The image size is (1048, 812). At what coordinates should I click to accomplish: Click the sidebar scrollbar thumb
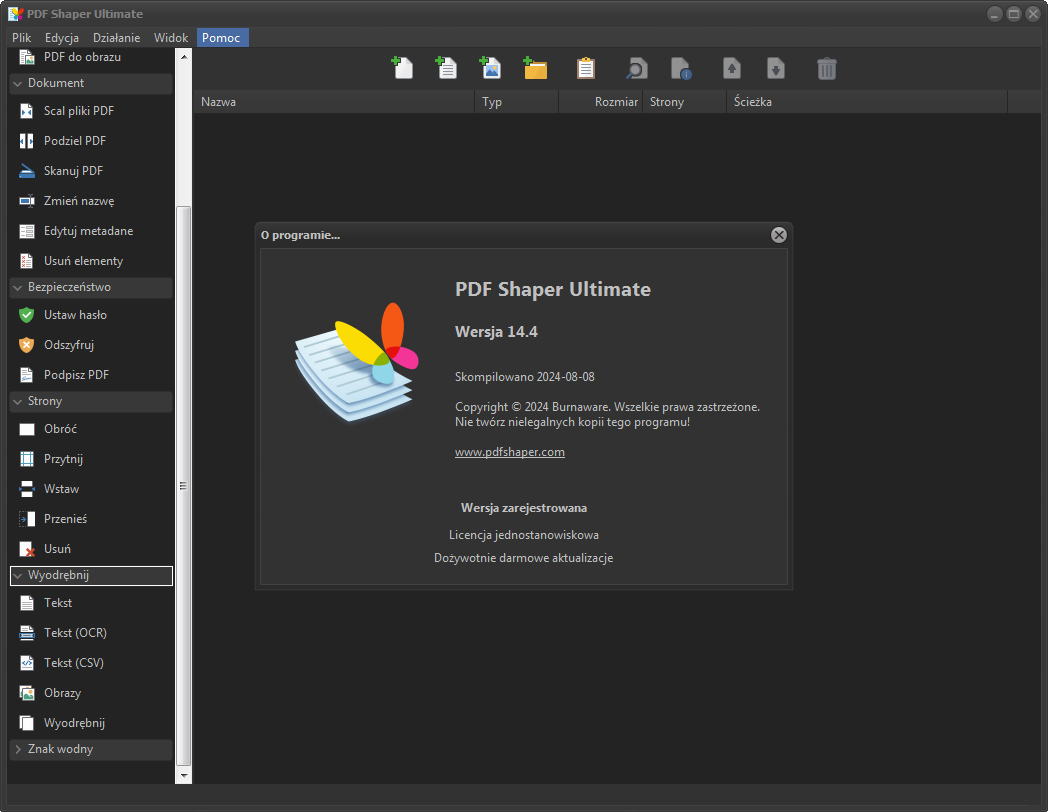[184, 486]
